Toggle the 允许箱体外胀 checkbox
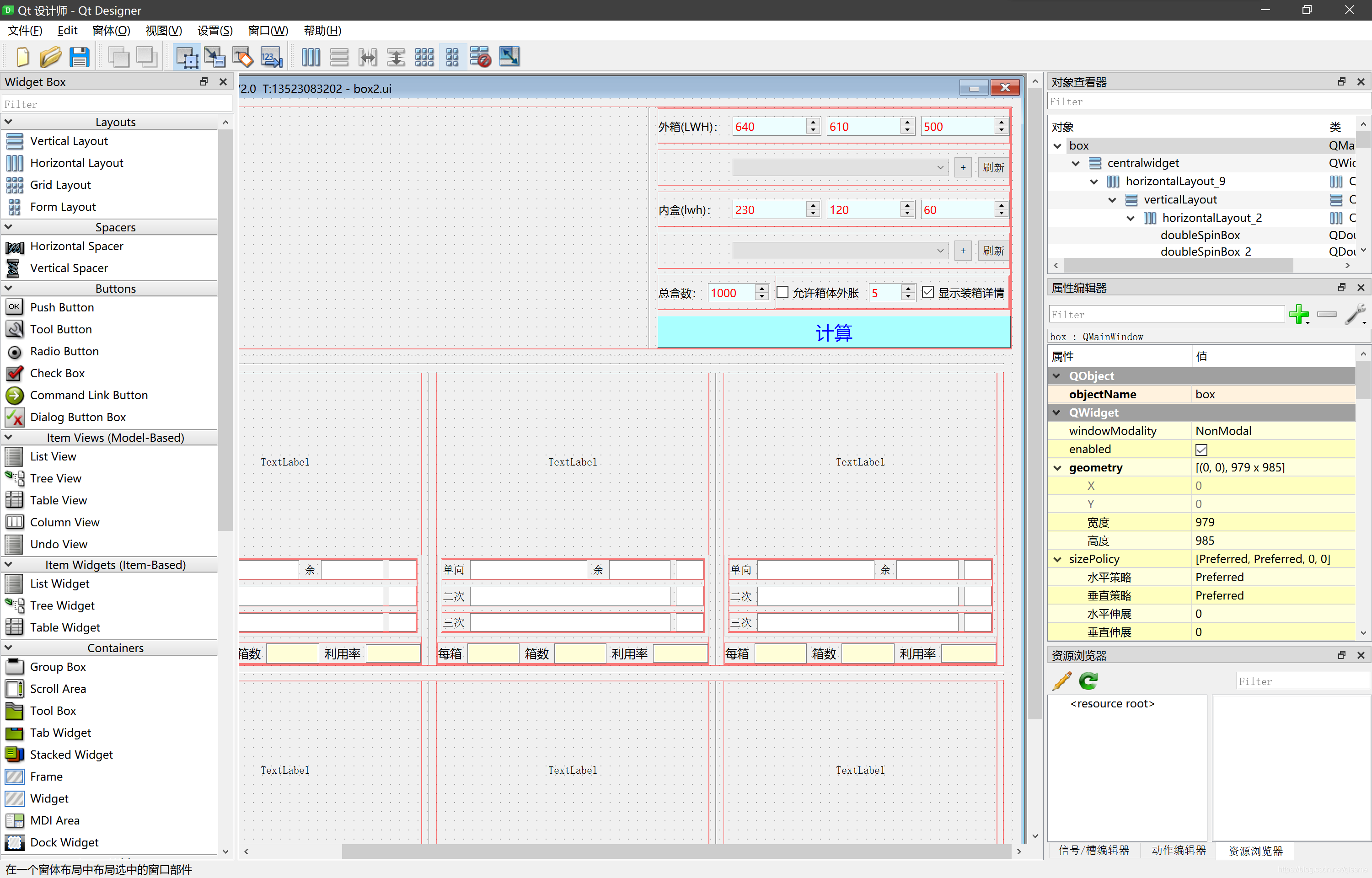 point(783,293)
